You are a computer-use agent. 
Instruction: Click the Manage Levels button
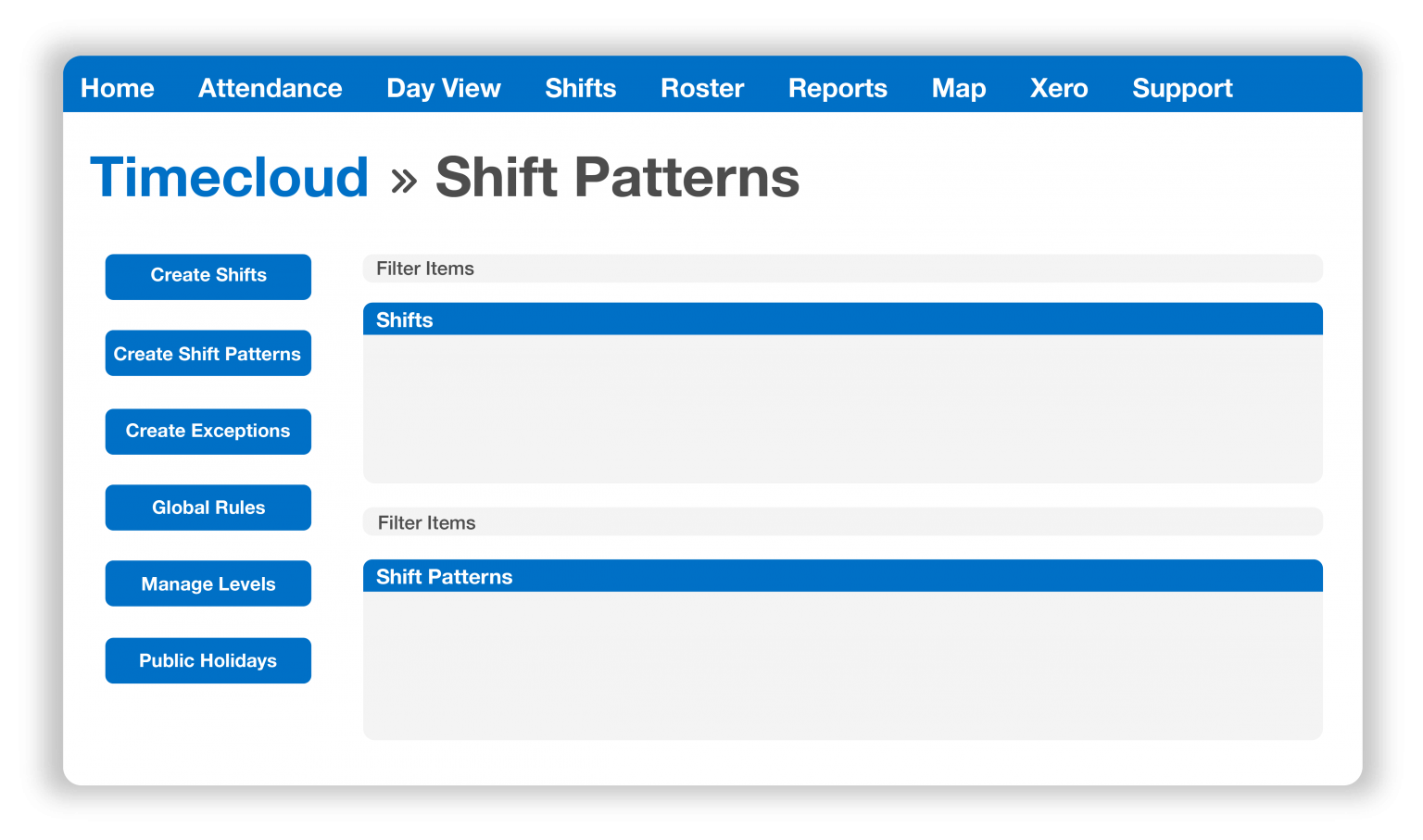[208, 583]
